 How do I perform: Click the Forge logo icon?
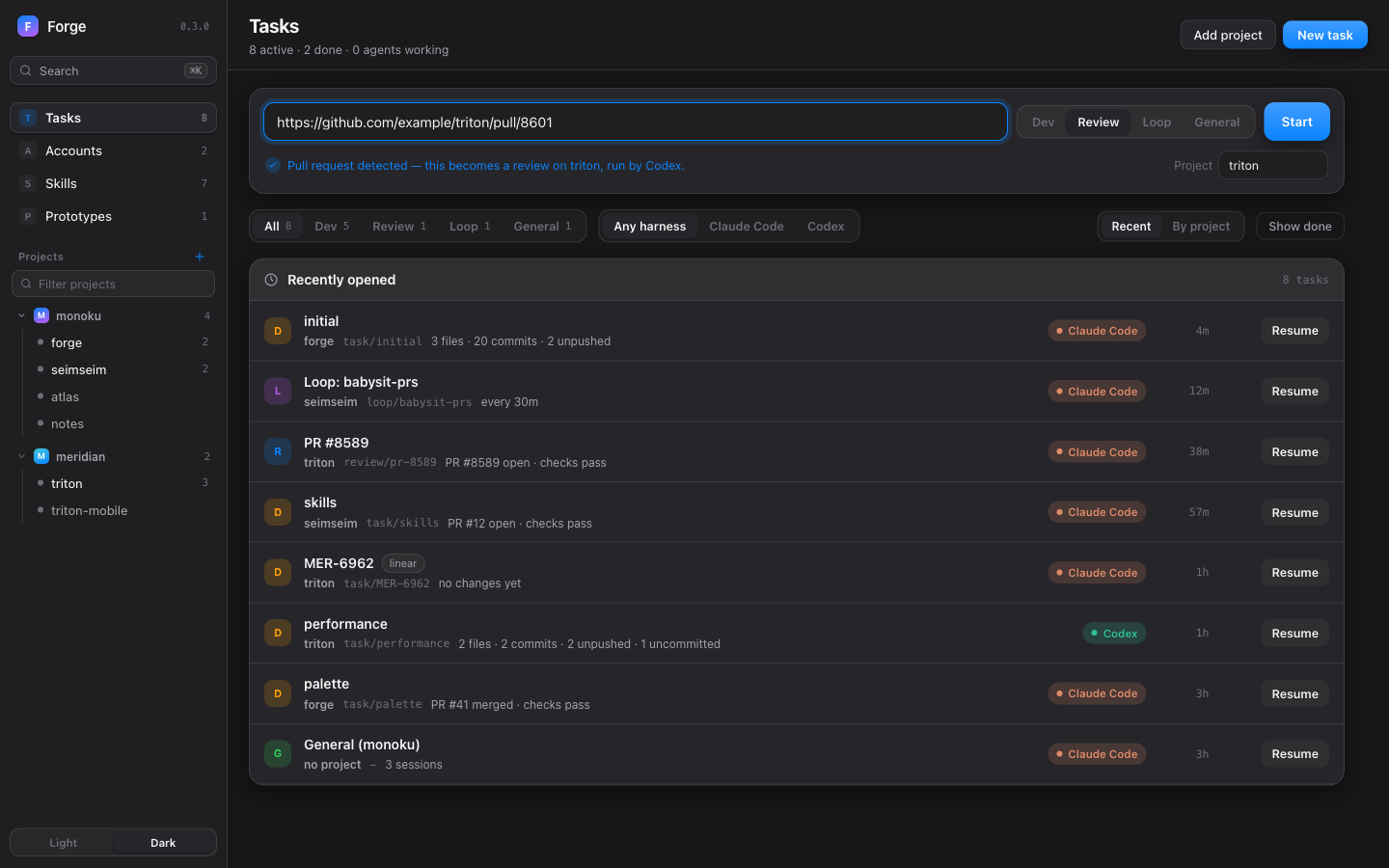(x=28, y=26)
